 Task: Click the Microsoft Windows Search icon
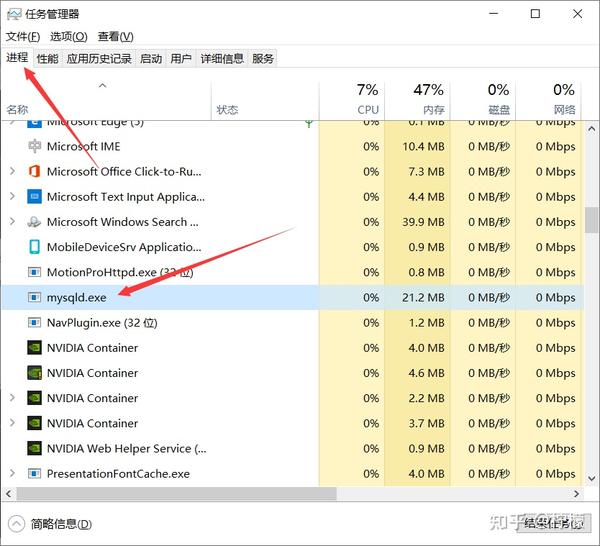34,222
